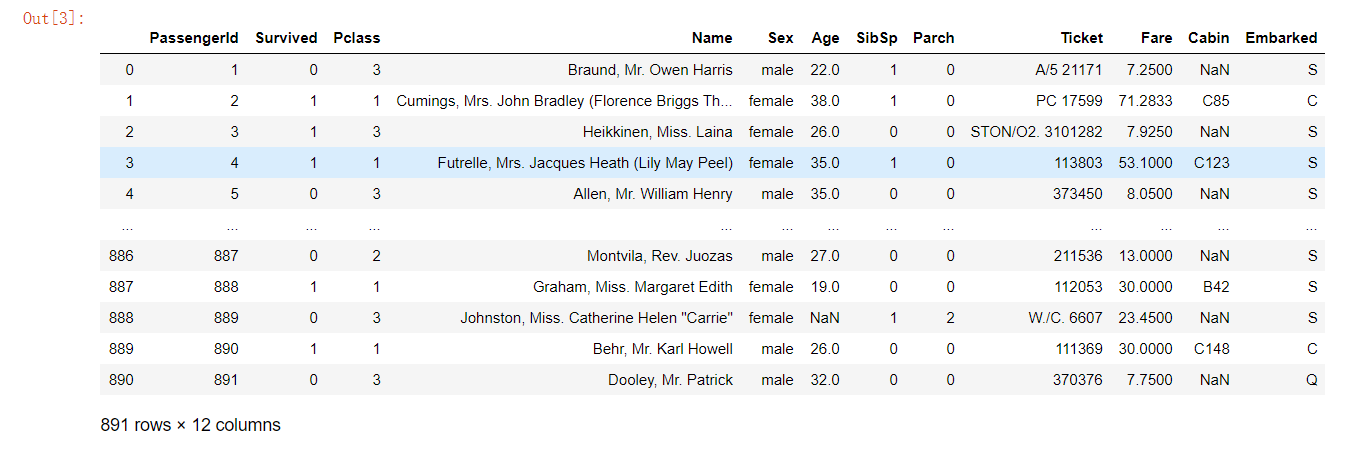Image resolution: width=1351 pixels, height=449 pixels.
Task: Click fare value 71.2833
Action: point(1146,101)
